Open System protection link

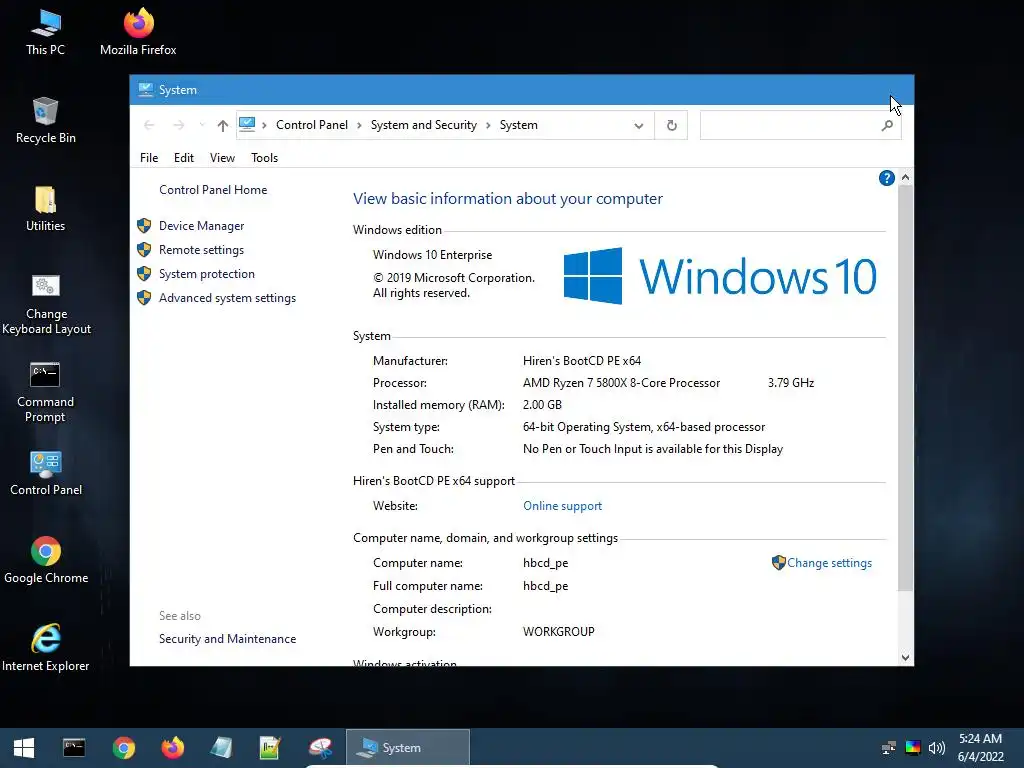coord(206,274)
